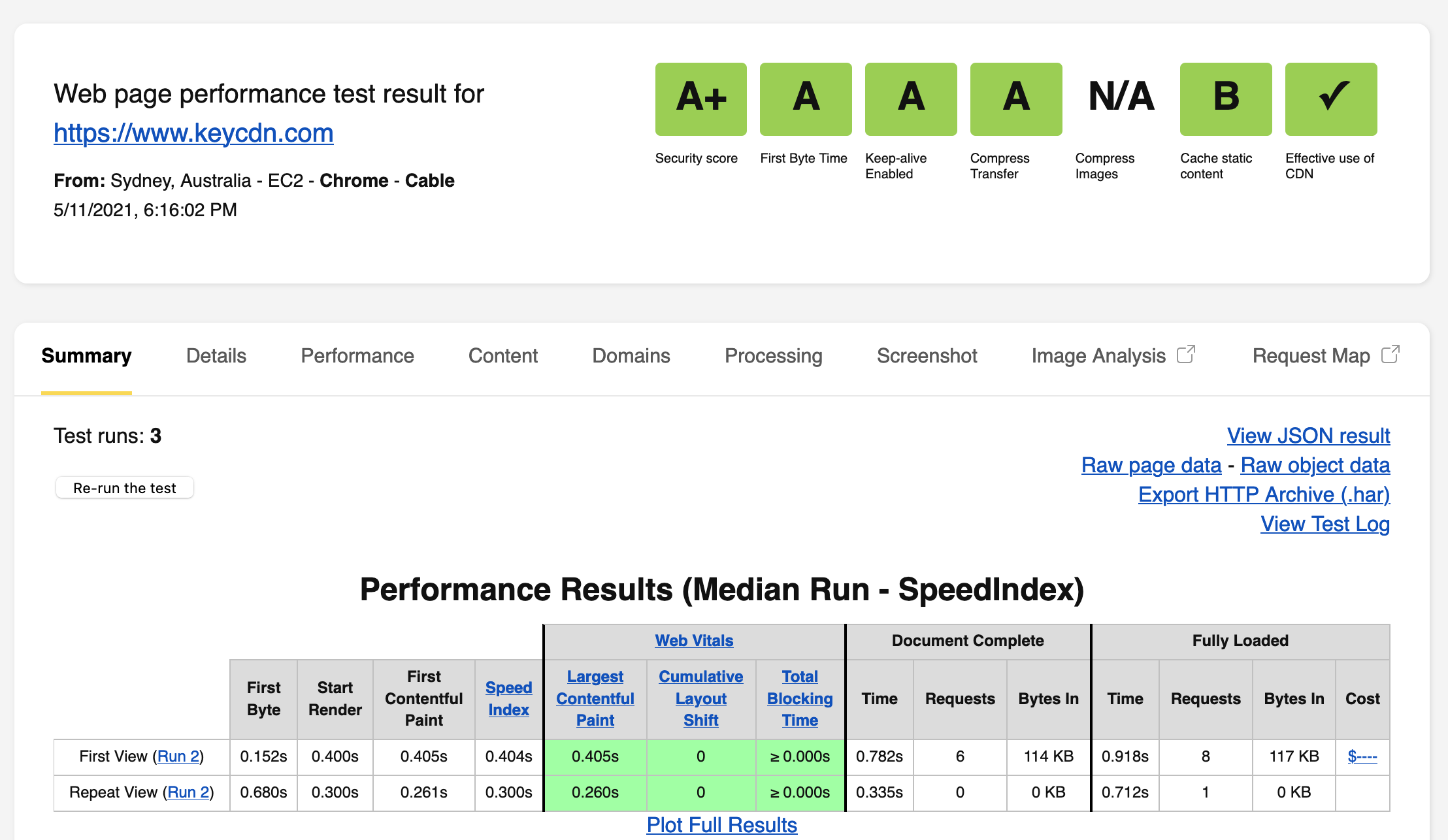Click the Document Complete column group header
1448x840 pixels.
click(x=968, y=641)
